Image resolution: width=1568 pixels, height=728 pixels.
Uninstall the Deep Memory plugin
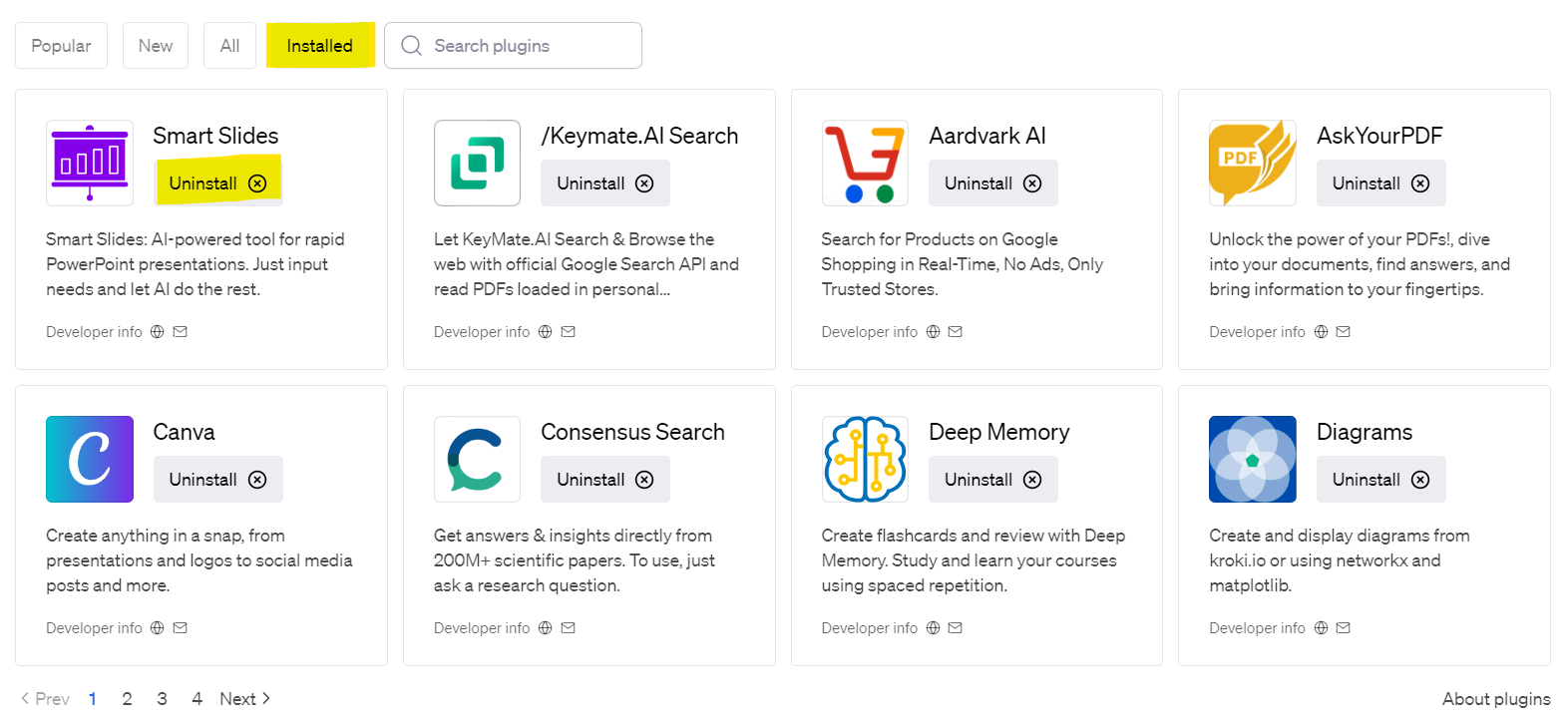pyautogui.click(x=993, y=480)
